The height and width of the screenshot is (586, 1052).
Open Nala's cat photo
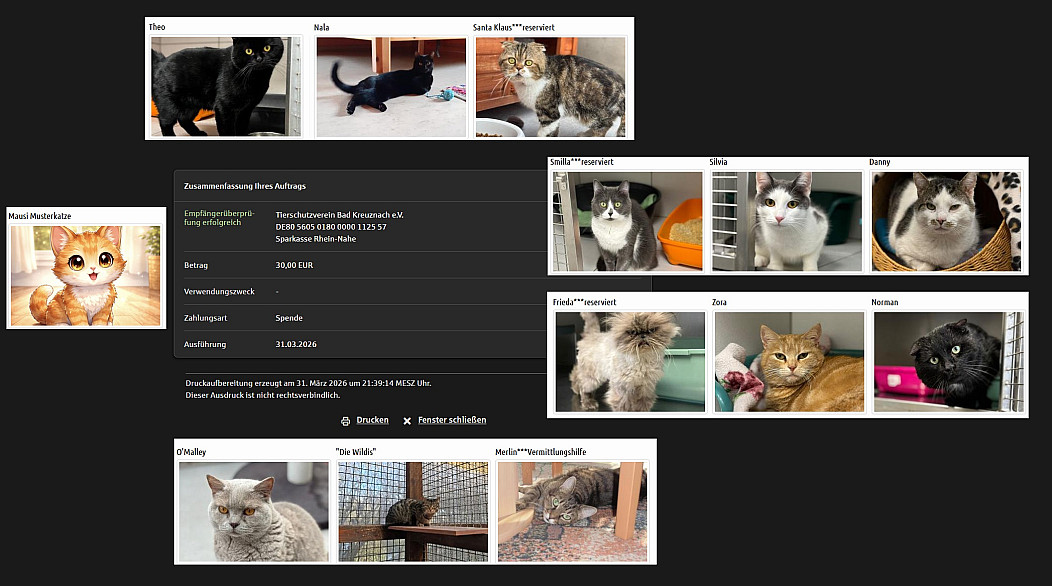391,87
